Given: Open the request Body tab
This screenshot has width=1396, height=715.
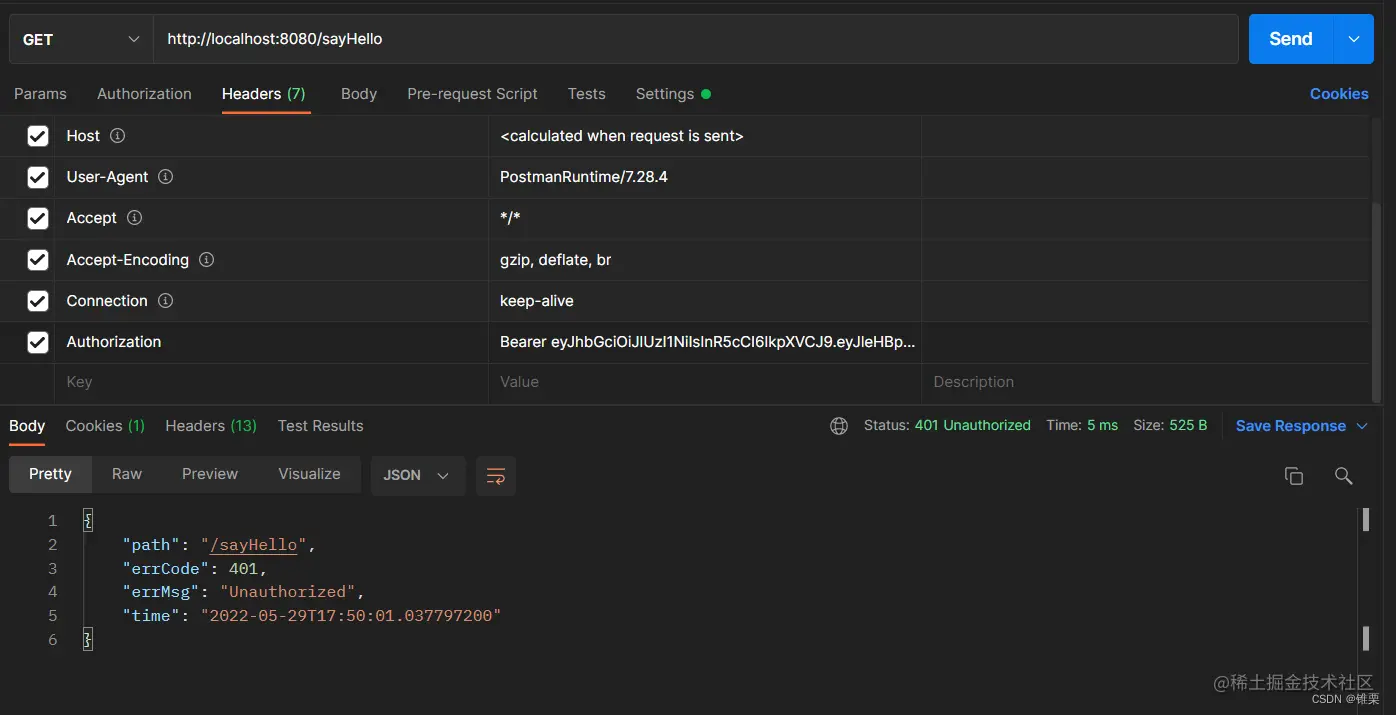Looking at the screenshot, I should [x=359, y=93].
